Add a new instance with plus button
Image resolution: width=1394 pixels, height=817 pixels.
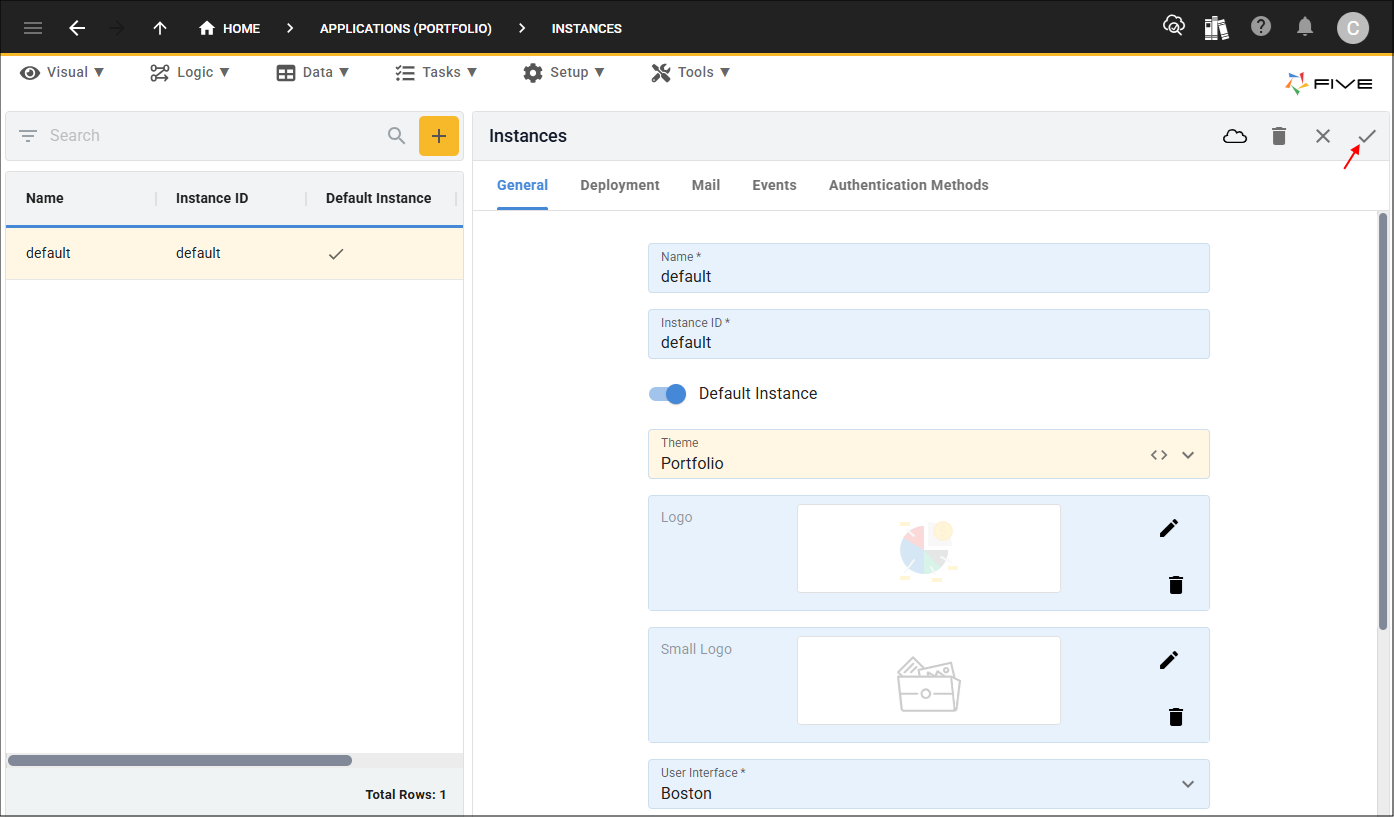tap(439, 136)
